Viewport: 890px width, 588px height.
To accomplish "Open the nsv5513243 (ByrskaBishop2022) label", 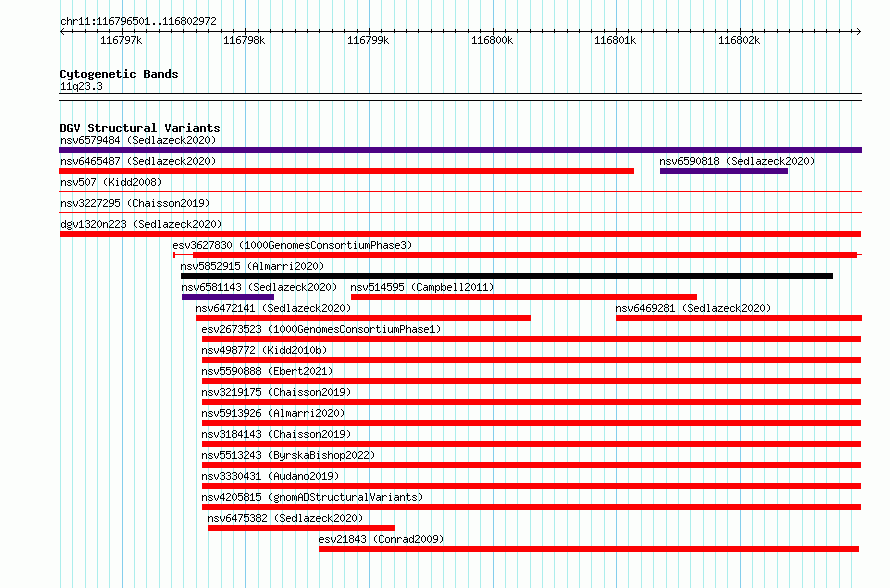I will 288,455.
